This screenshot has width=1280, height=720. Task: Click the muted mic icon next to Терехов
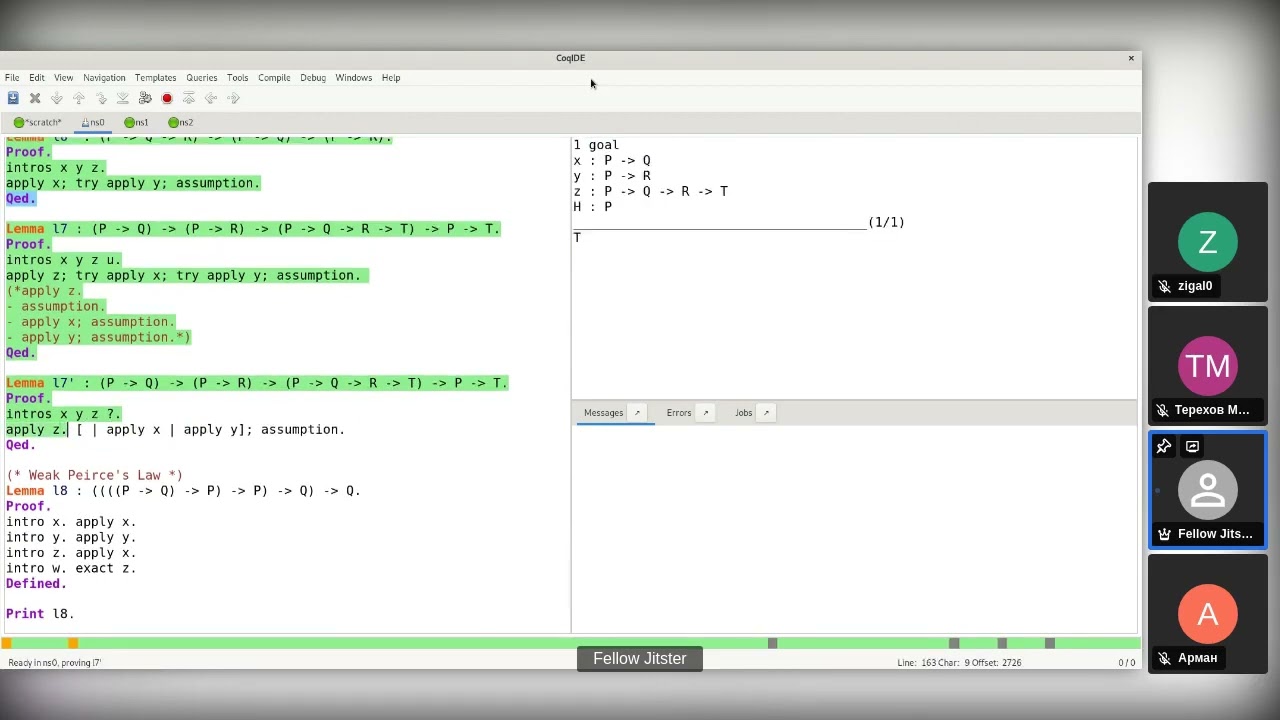(1162, 410)
